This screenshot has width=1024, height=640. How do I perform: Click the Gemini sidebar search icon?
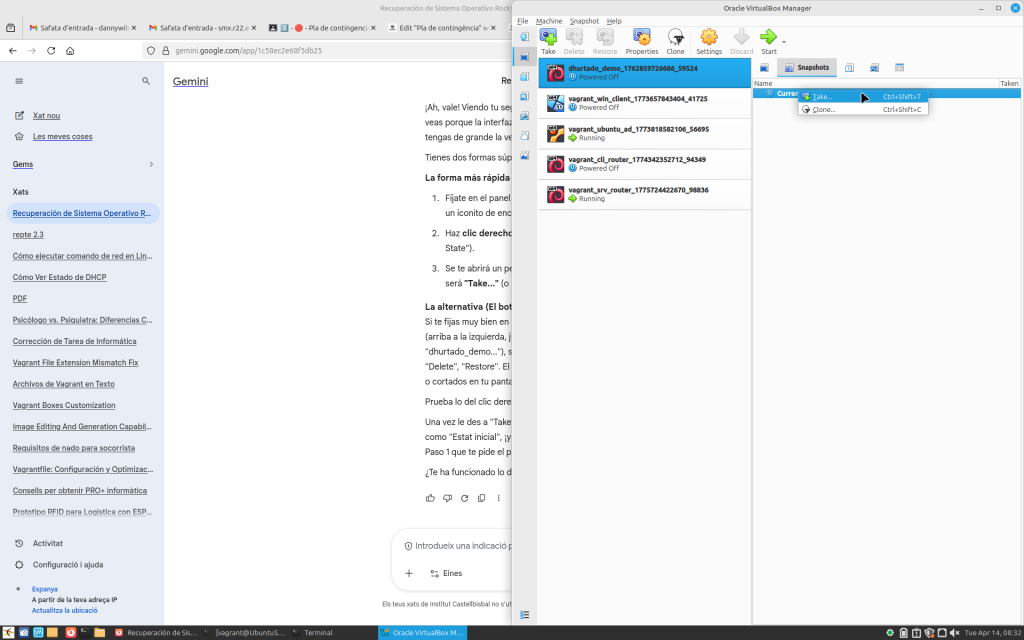pos(146,81)
